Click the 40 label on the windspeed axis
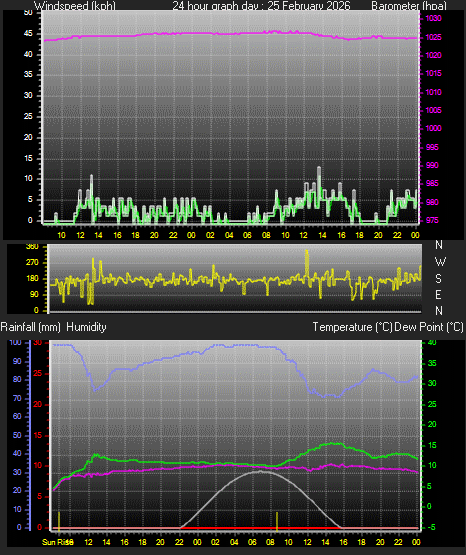 [x=28, y=54]
